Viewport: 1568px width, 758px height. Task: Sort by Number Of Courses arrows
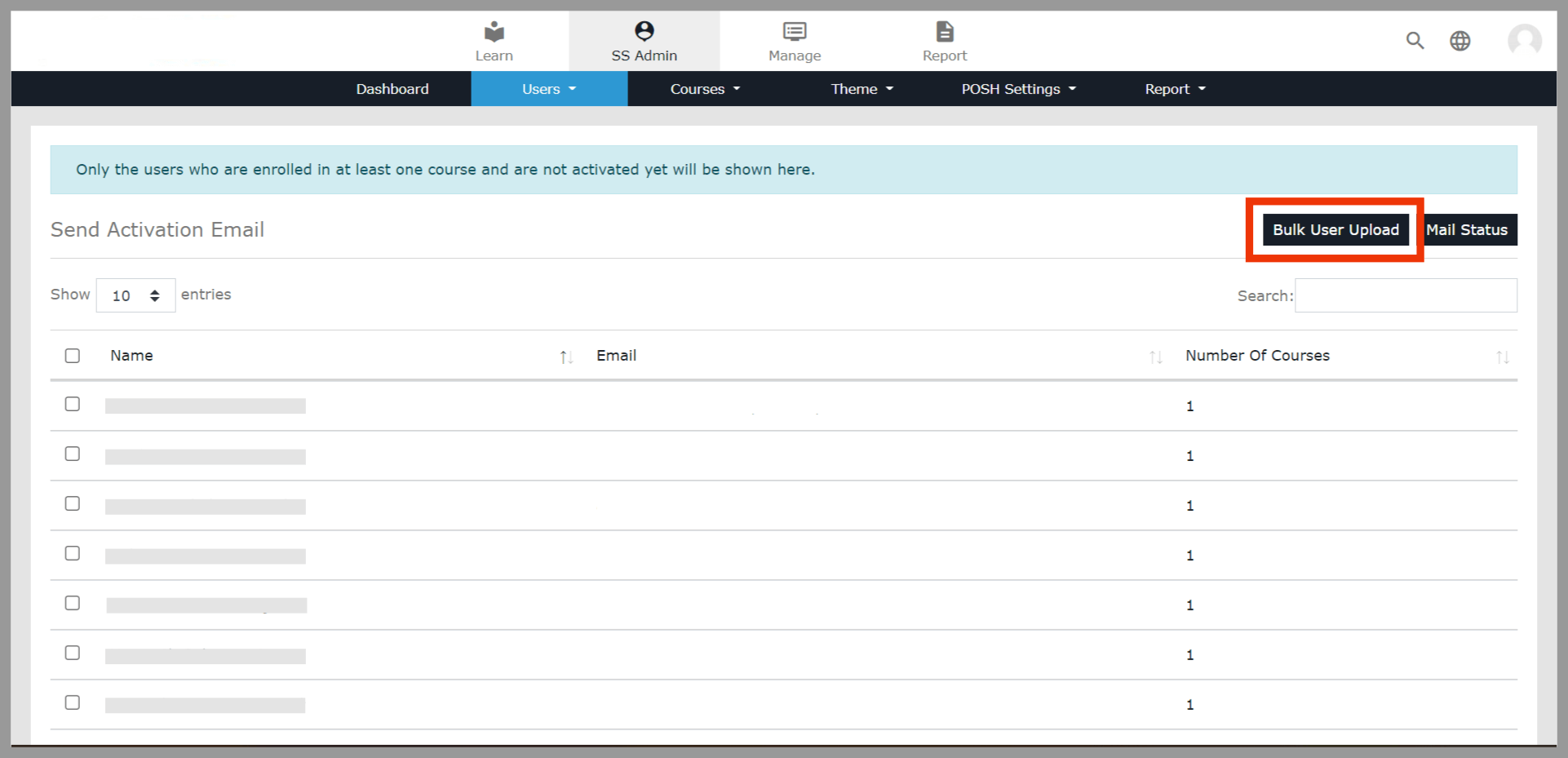pos(1502,357)
